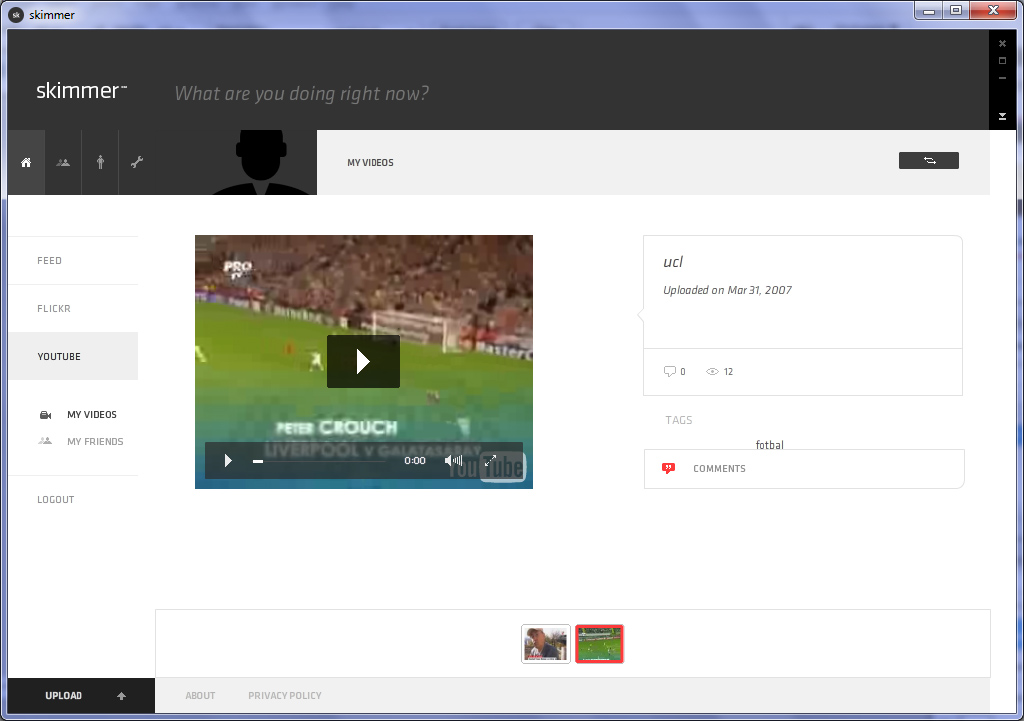Click the video progress seek bar

click(x=319, y=461)
